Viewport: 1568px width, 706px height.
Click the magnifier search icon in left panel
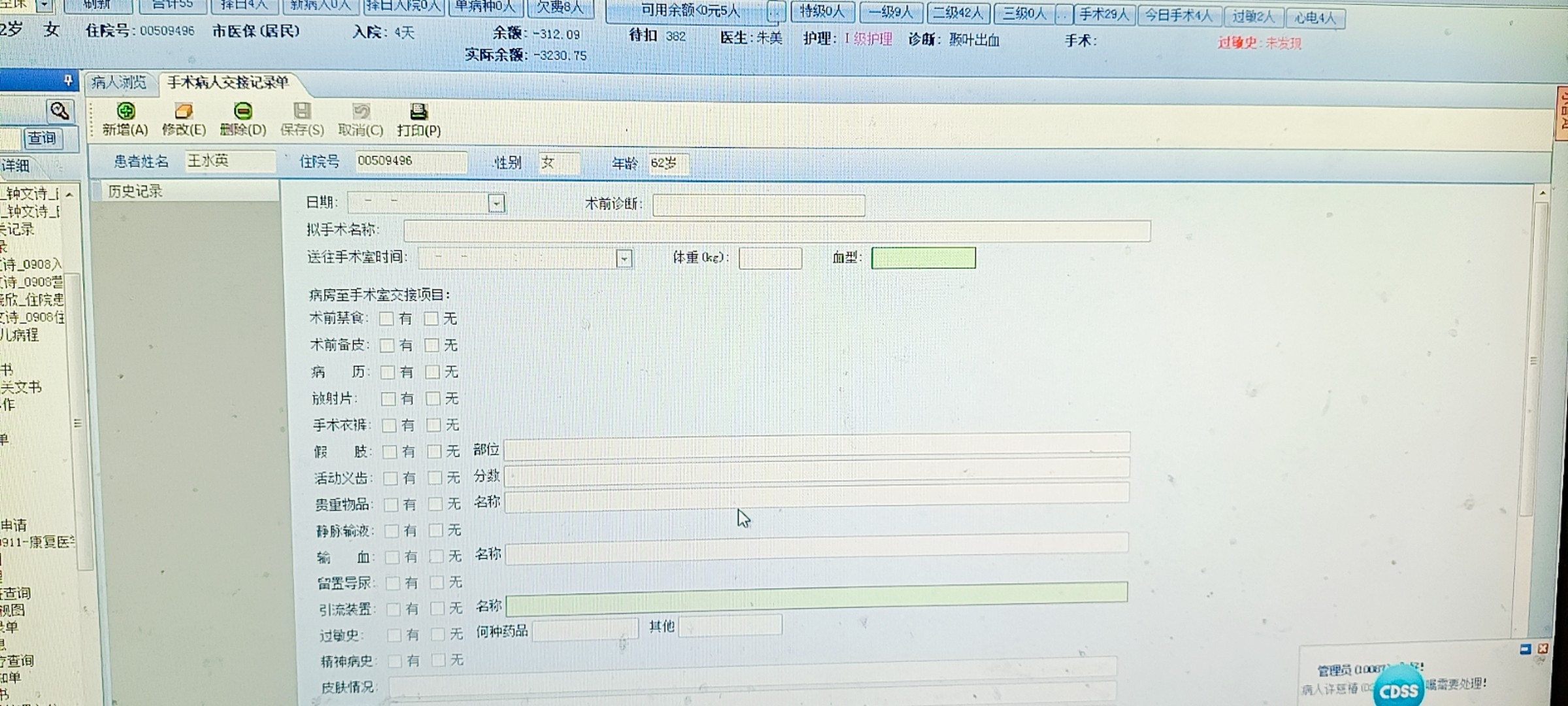[x=59, y=111]
